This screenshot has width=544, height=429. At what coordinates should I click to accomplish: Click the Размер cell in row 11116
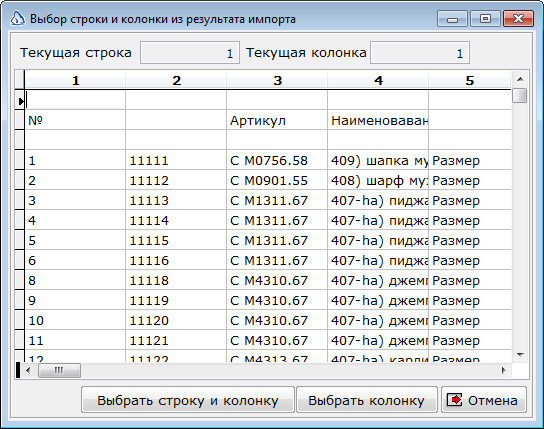pos(470,261)
